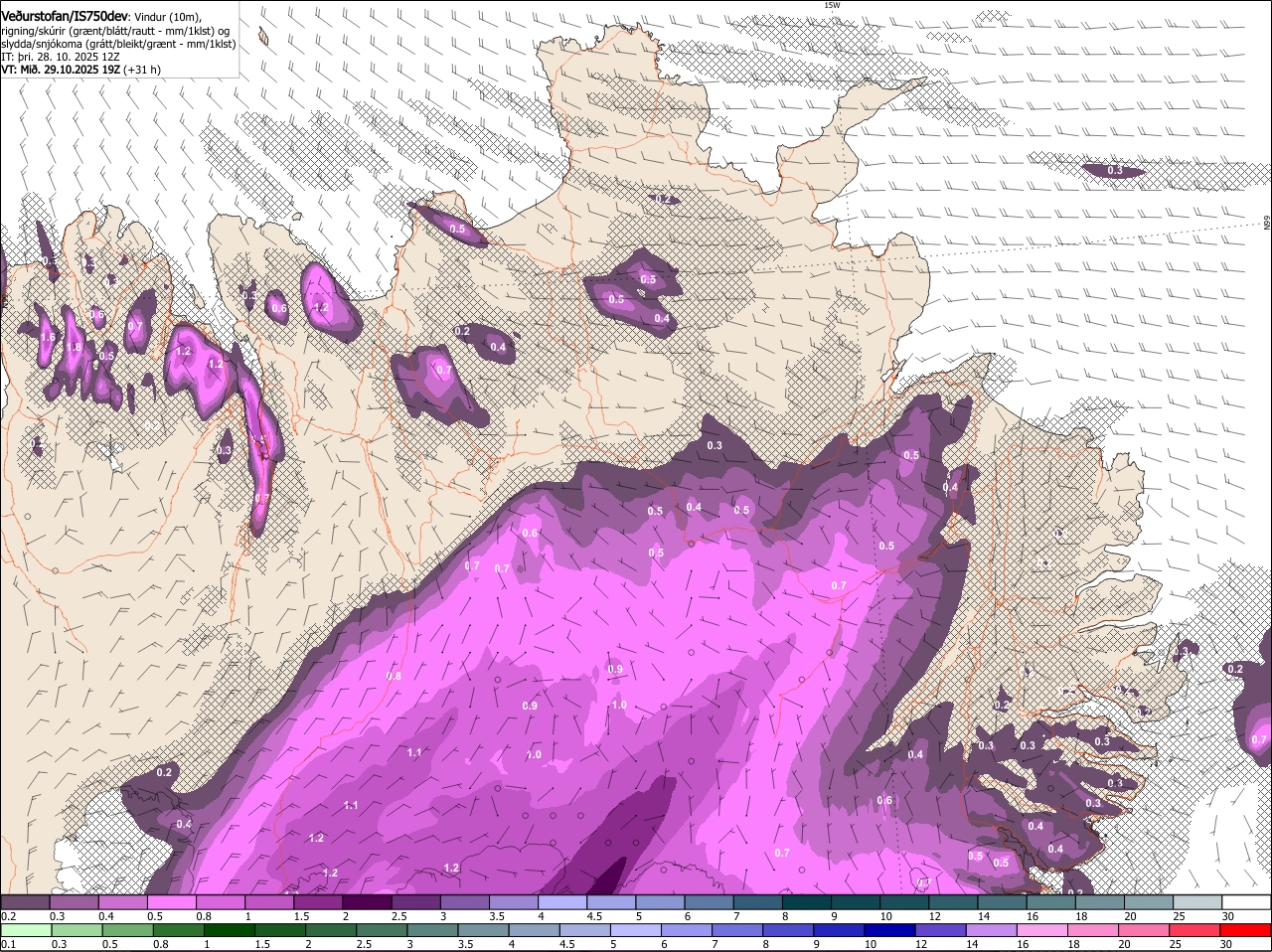The height and width of the screenshot is (952, 1272).
Task: Click the 'IT: þri. 28. 10. 2025 12Z' line
Action: (61, 57)
